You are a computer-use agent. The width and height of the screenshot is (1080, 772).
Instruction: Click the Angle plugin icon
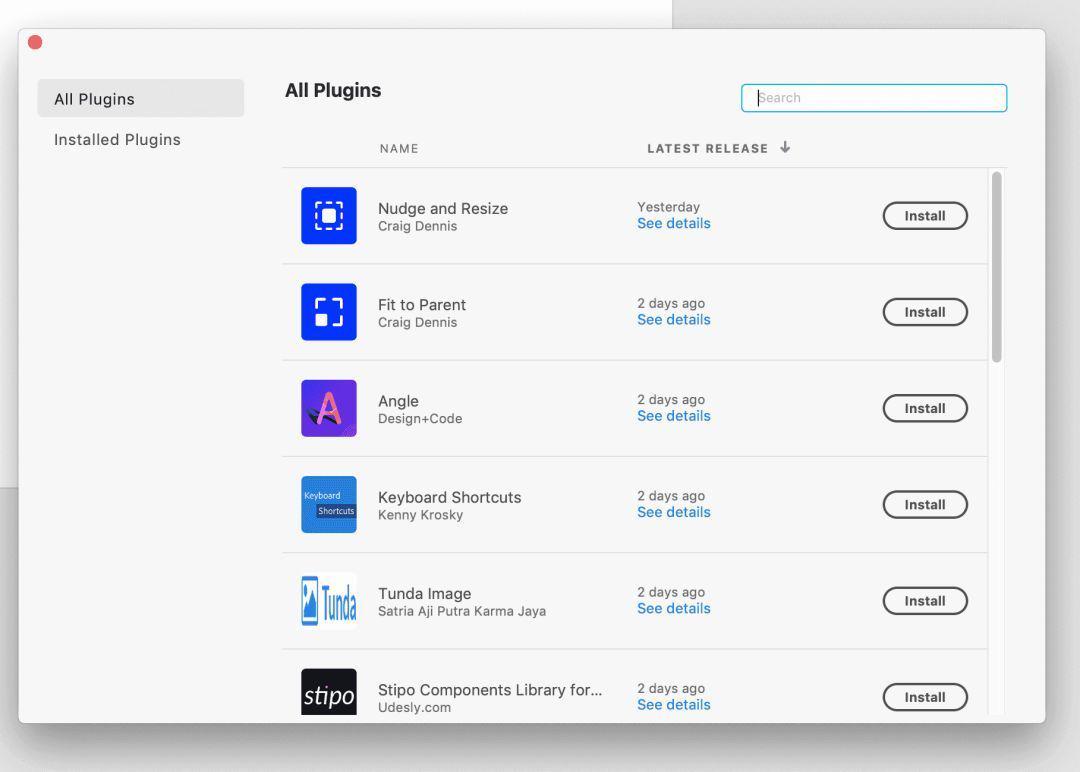coord(329,408)
